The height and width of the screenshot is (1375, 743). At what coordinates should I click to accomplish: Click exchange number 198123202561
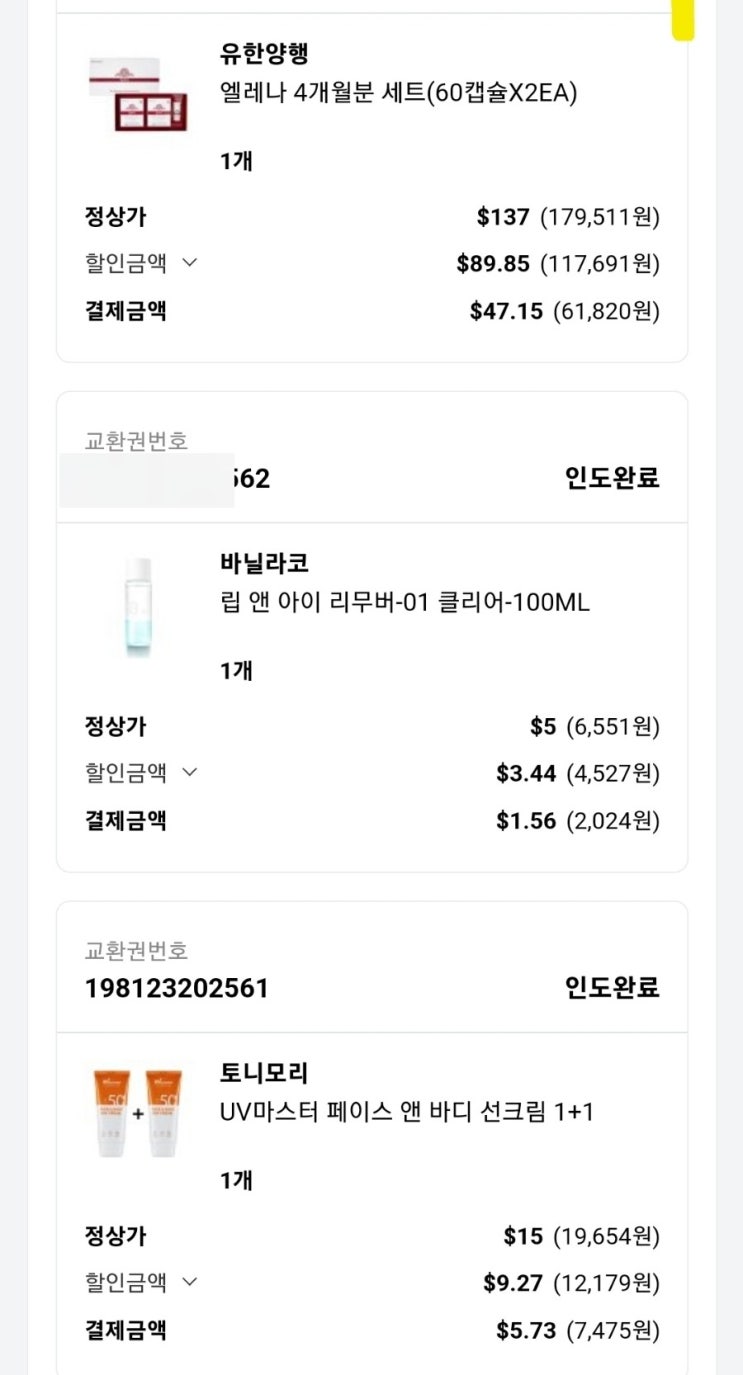(x=177, y=989)
